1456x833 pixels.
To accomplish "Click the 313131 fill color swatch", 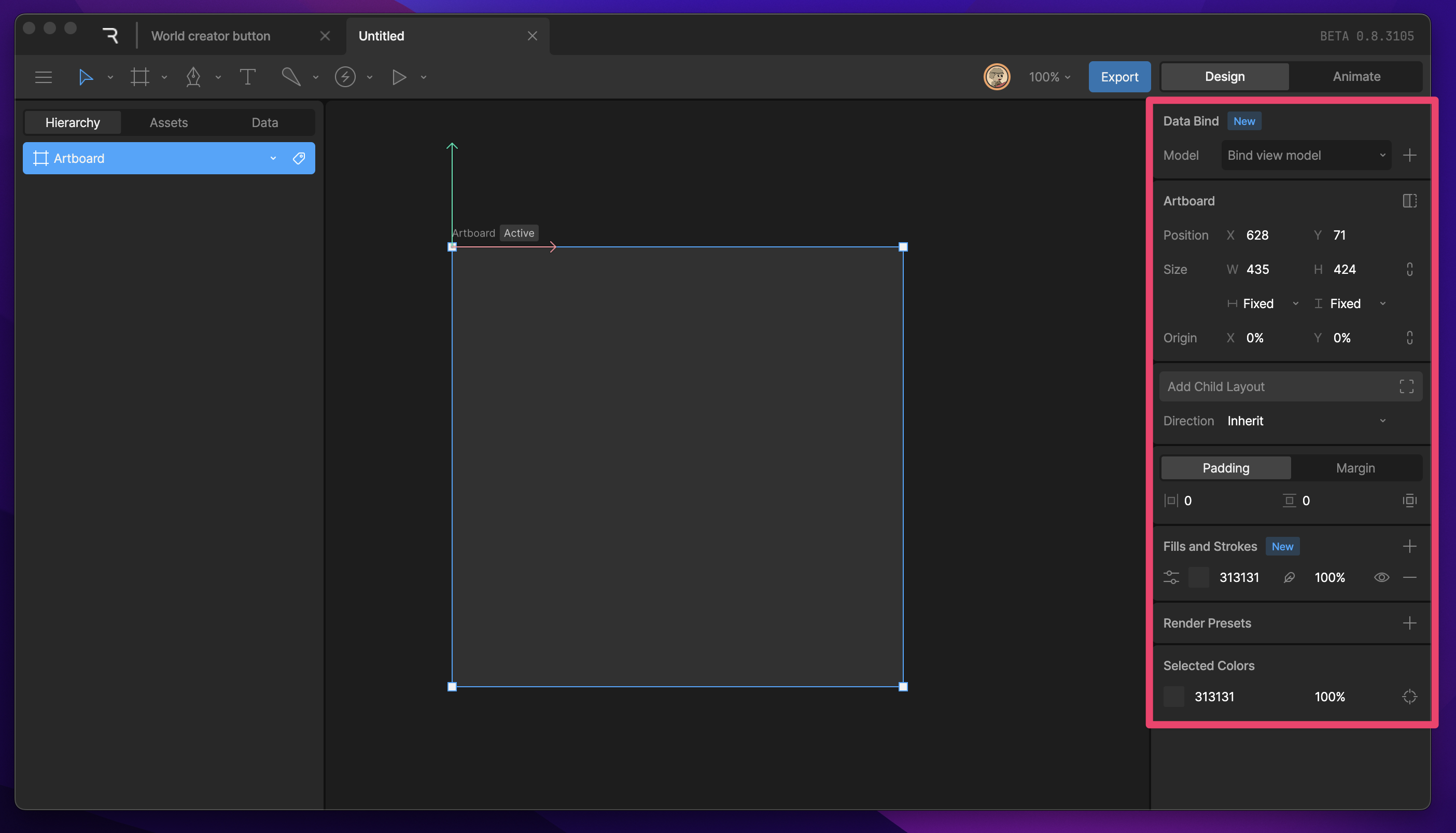I will [1198, 577].
